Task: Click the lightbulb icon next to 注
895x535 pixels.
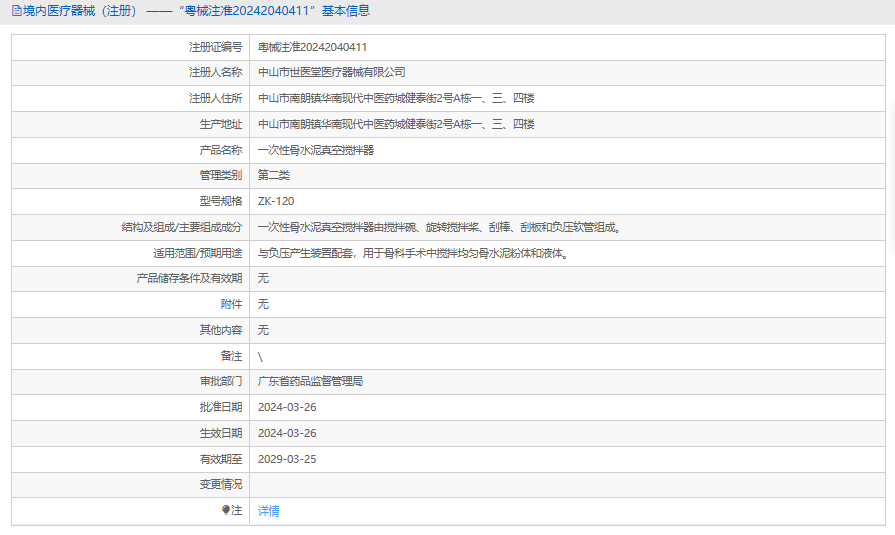Action: (225, 510)
